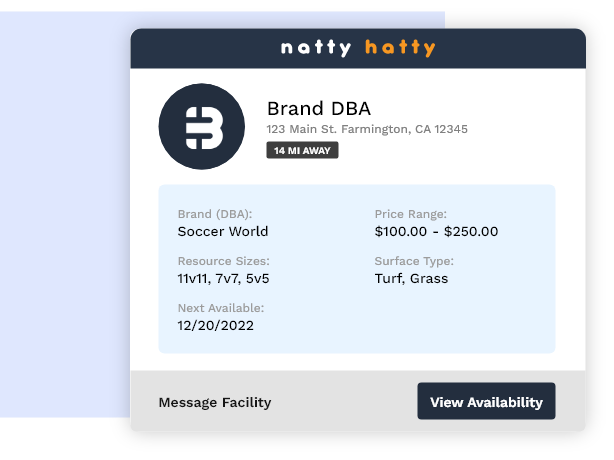Click the natty hatty header logo

click(357, 48)
